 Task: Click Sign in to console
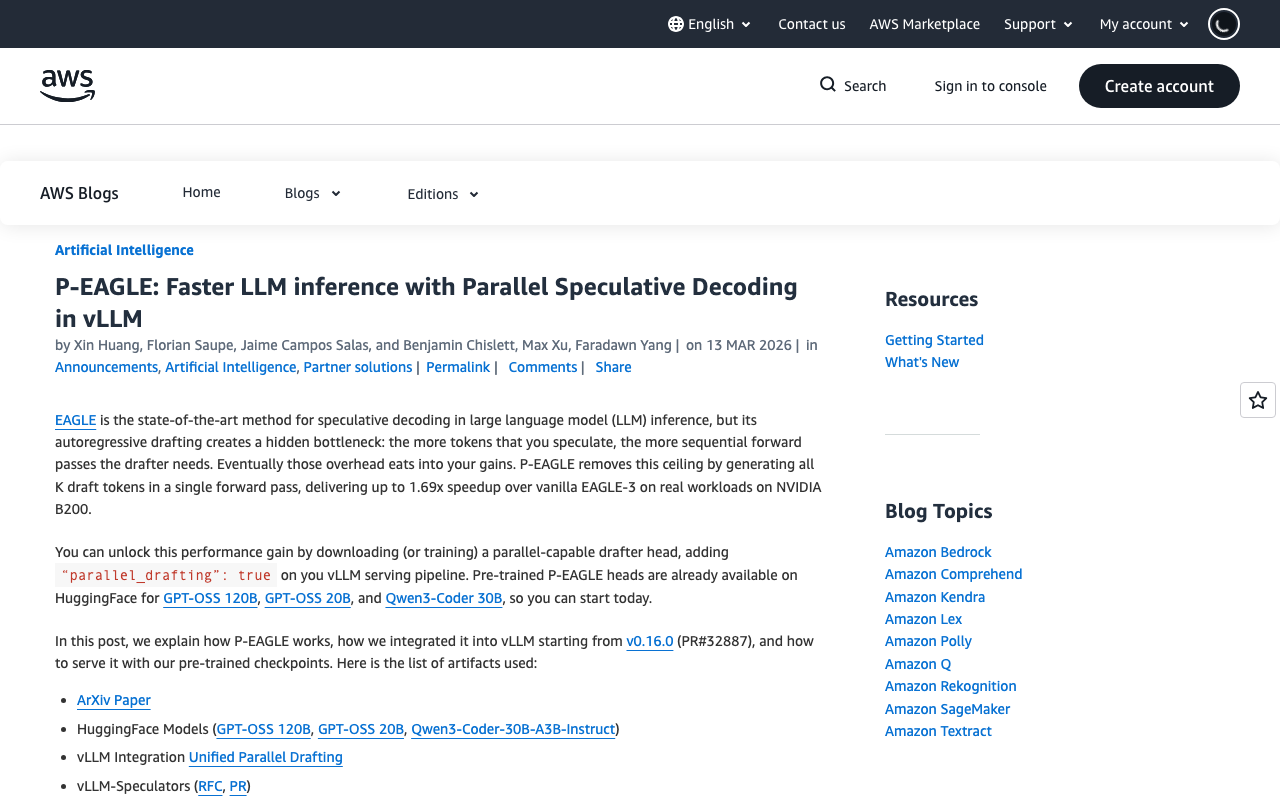(x=990, y=86)
